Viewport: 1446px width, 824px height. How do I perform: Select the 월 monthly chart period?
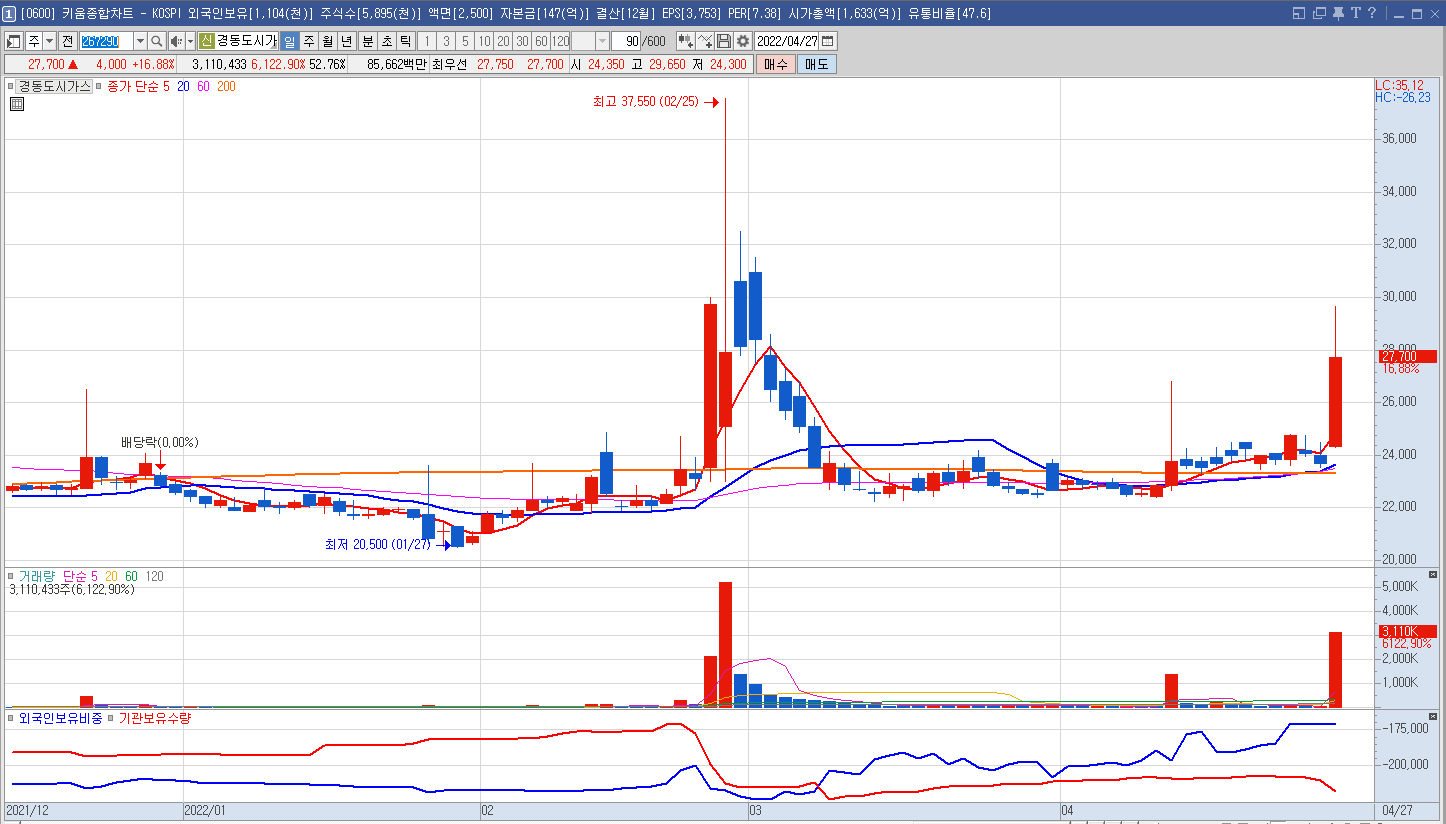pyautogui.click(x=327, y=41)
